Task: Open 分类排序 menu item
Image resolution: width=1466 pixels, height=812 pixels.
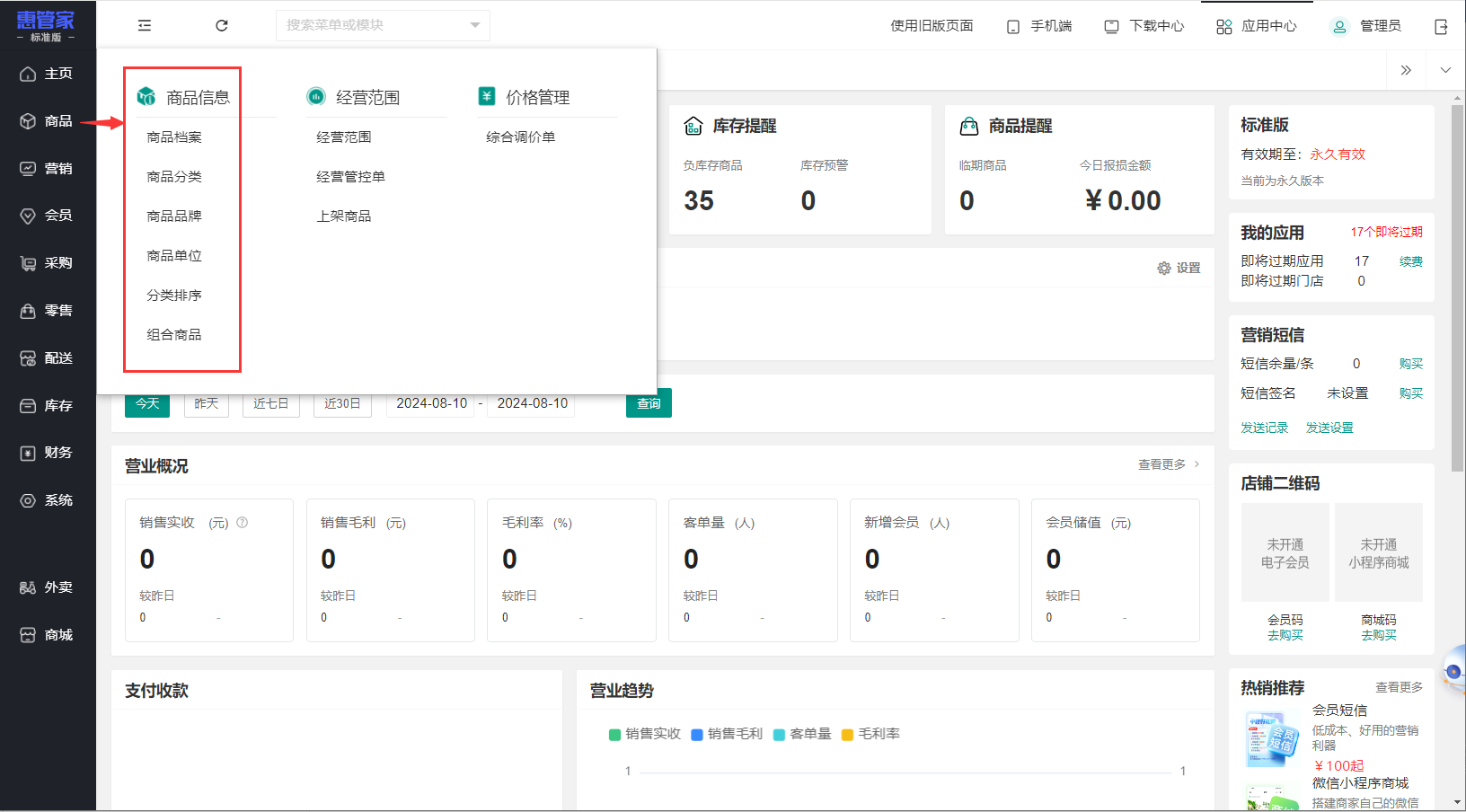Action: click(174, 296)
